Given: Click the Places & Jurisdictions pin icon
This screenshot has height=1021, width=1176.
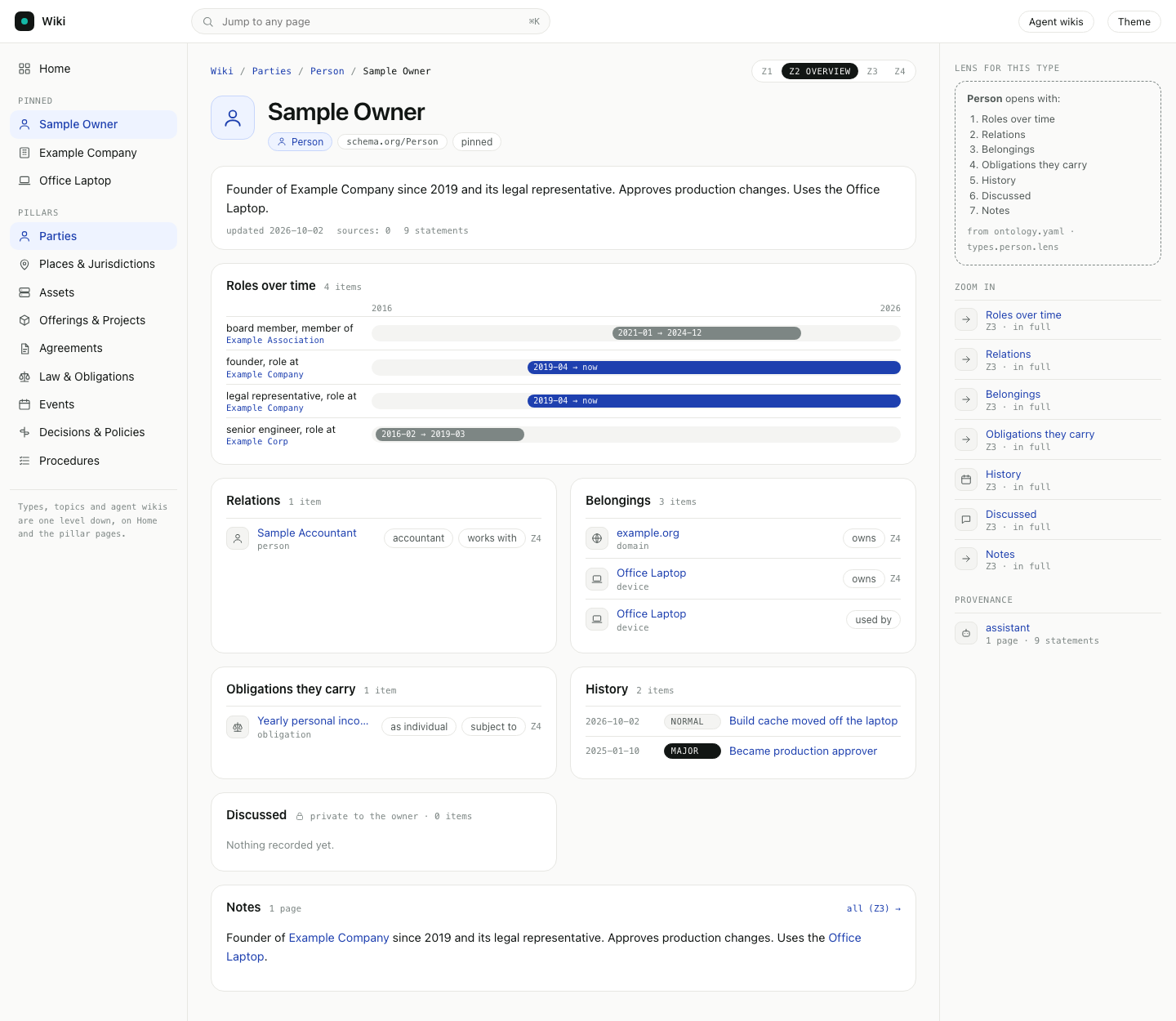Looking at the screenshot, I should (x=24, y=264).
